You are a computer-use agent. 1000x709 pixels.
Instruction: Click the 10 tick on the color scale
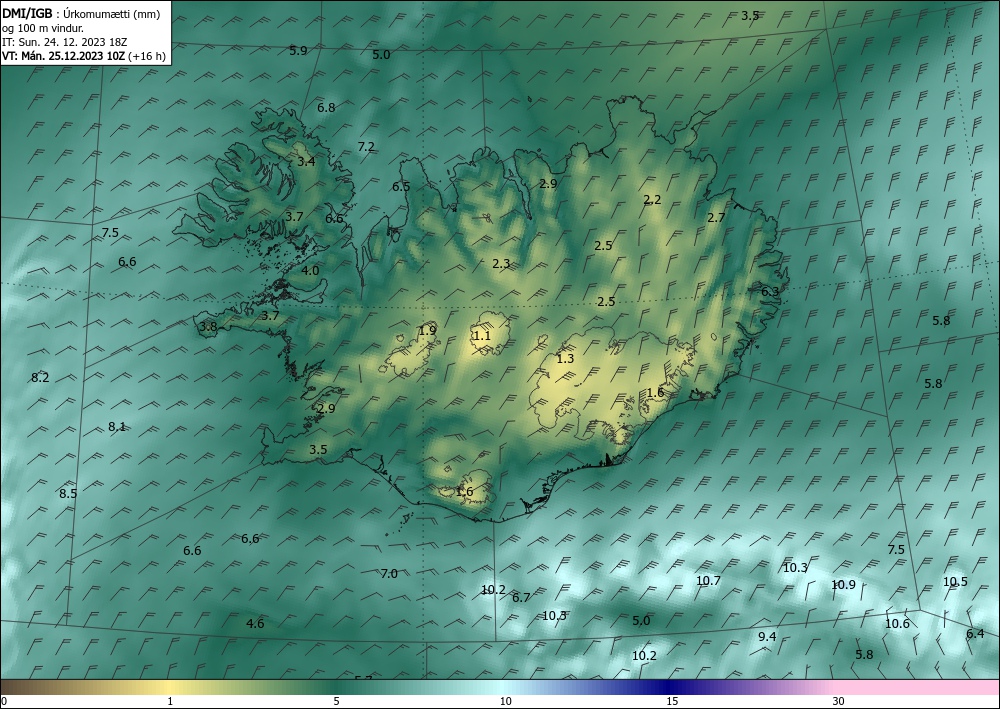tap(505, 702)
